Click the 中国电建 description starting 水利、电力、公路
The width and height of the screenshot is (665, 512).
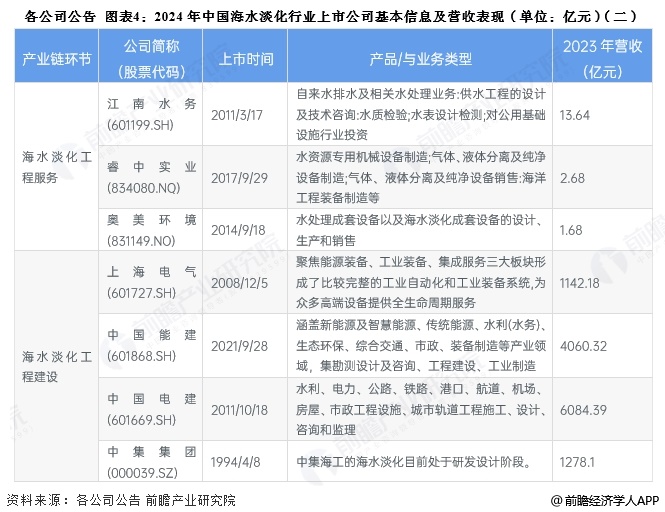421,409
